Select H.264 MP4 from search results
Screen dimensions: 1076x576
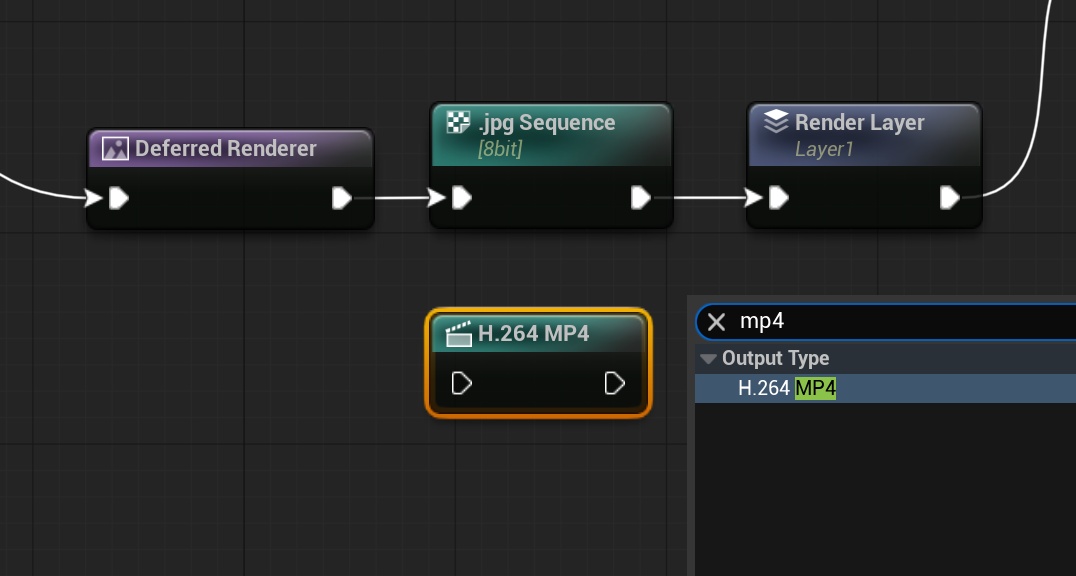pyautogui.click(x=786, y=388)
